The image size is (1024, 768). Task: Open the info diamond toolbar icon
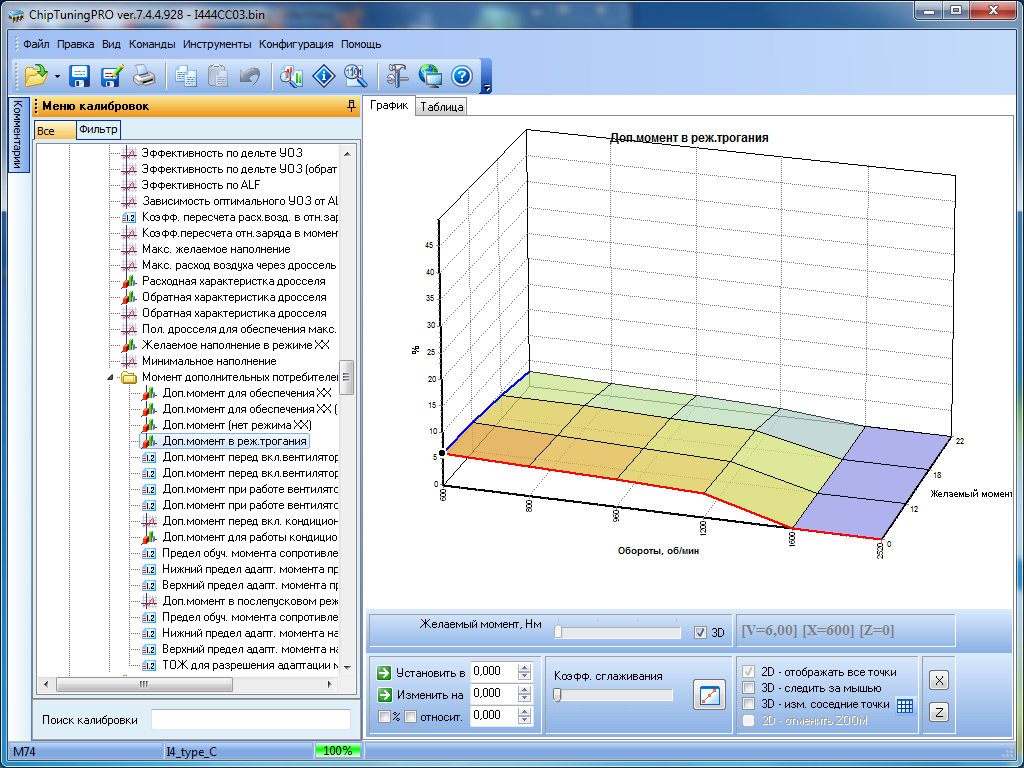click(323, 75)
